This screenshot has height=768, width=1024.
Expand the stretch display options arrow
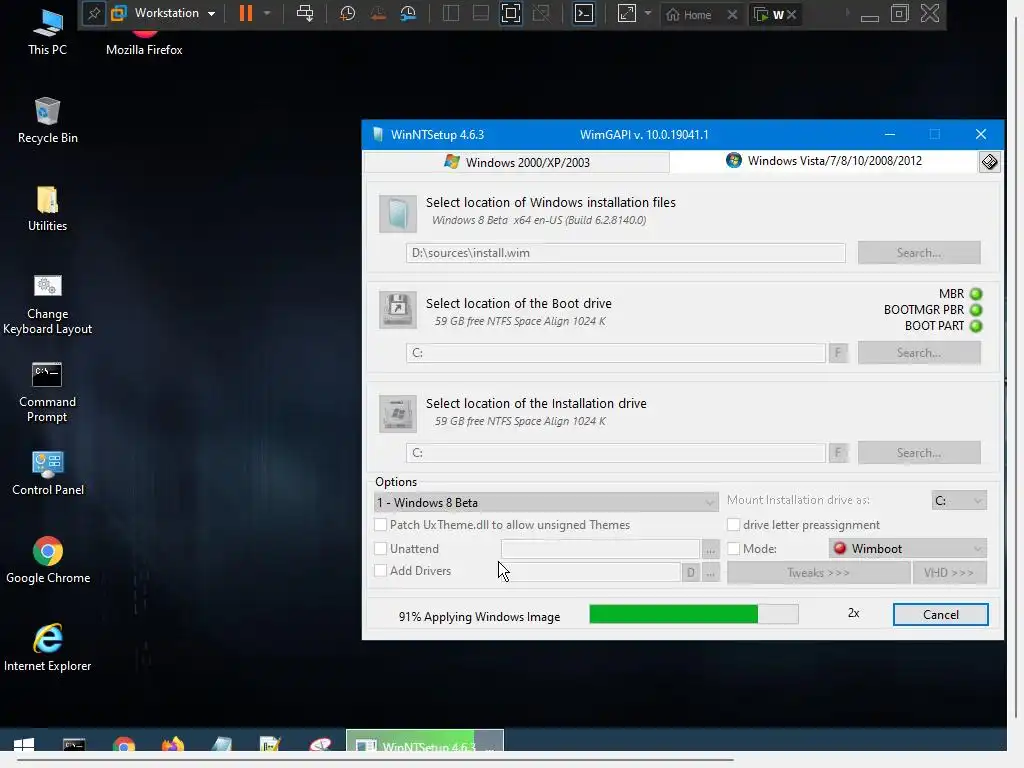[648, 14]
